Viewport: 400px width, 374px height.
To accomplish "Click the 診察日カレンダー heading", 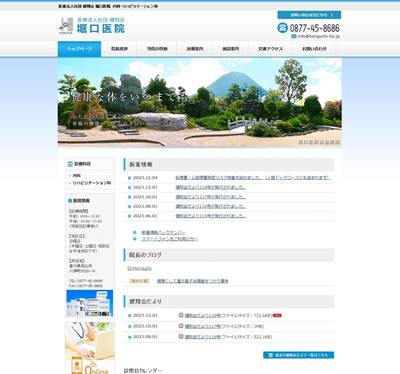I will coord(143,370).
